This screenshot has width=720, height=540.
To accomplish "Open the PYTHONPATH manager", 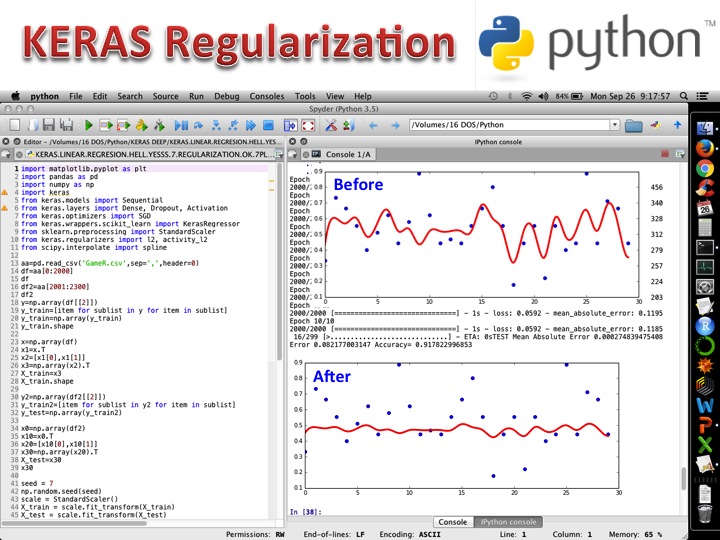I will [x=348, y=125].
